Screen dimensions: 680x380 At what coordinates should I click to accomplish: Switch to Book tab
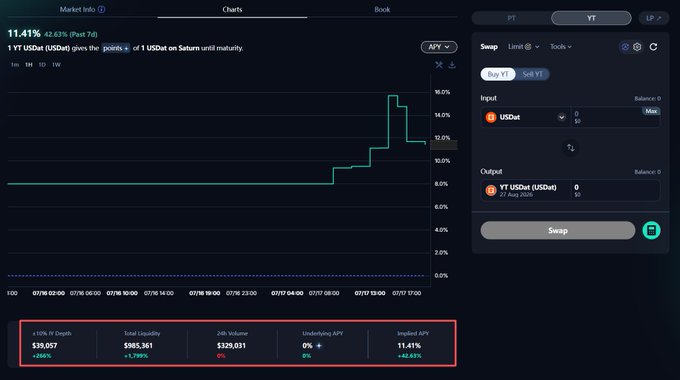382,10
